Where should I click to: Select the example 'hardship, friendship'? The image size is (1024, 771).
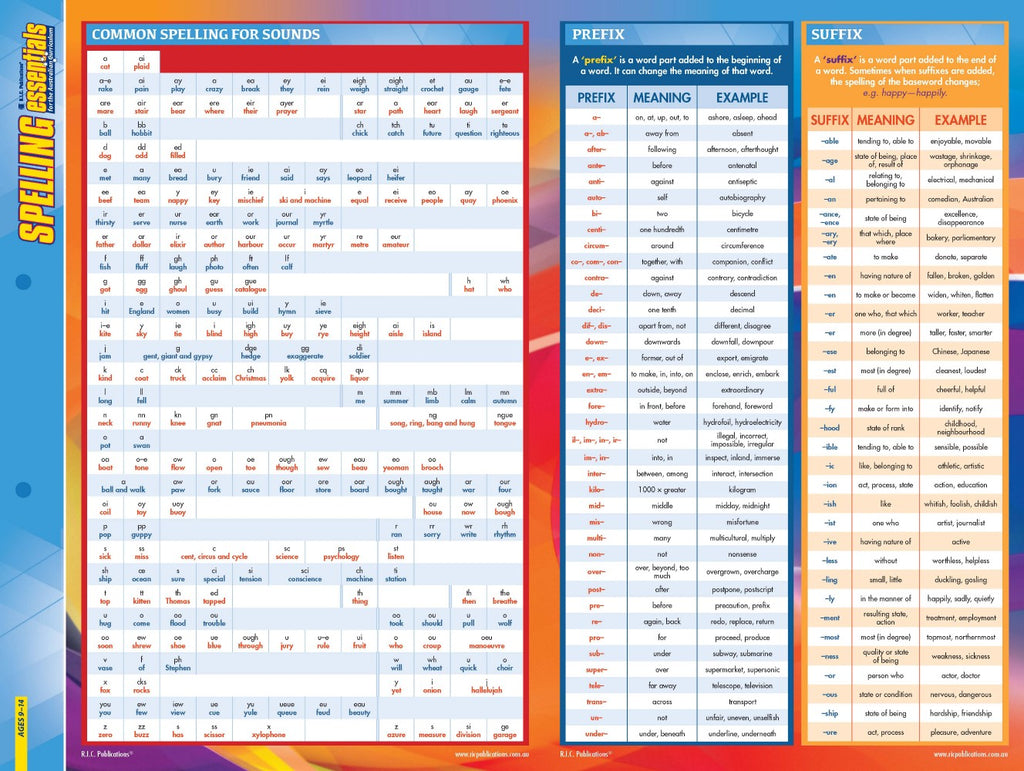pyautogui.click(x=960, y=714)
